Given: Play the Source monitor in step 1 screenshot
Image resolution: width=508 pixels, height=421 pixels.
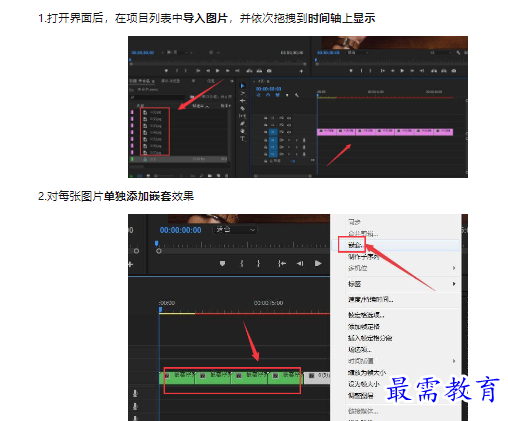Looking at the screenshot, I should point(217,71).
